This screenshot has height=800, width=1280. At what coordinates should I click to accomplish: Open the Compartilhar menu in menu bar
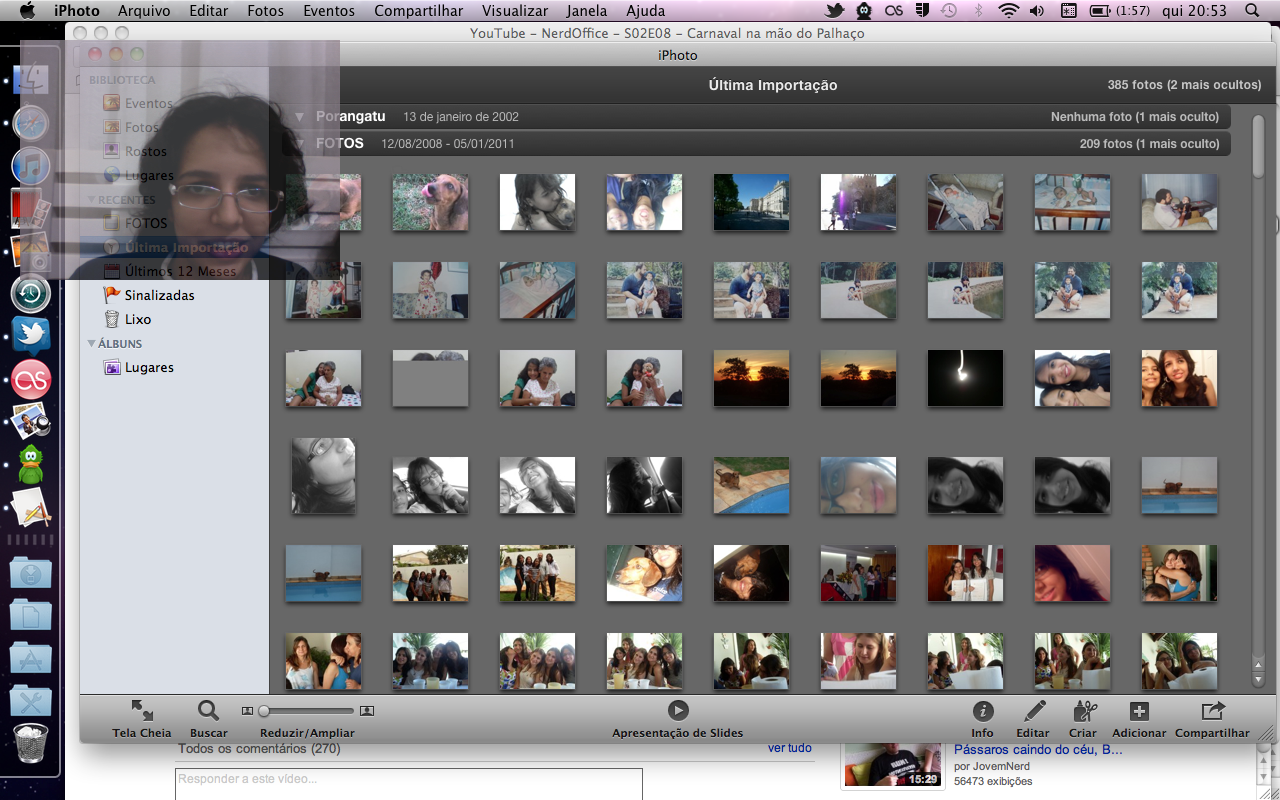point(418,11)
